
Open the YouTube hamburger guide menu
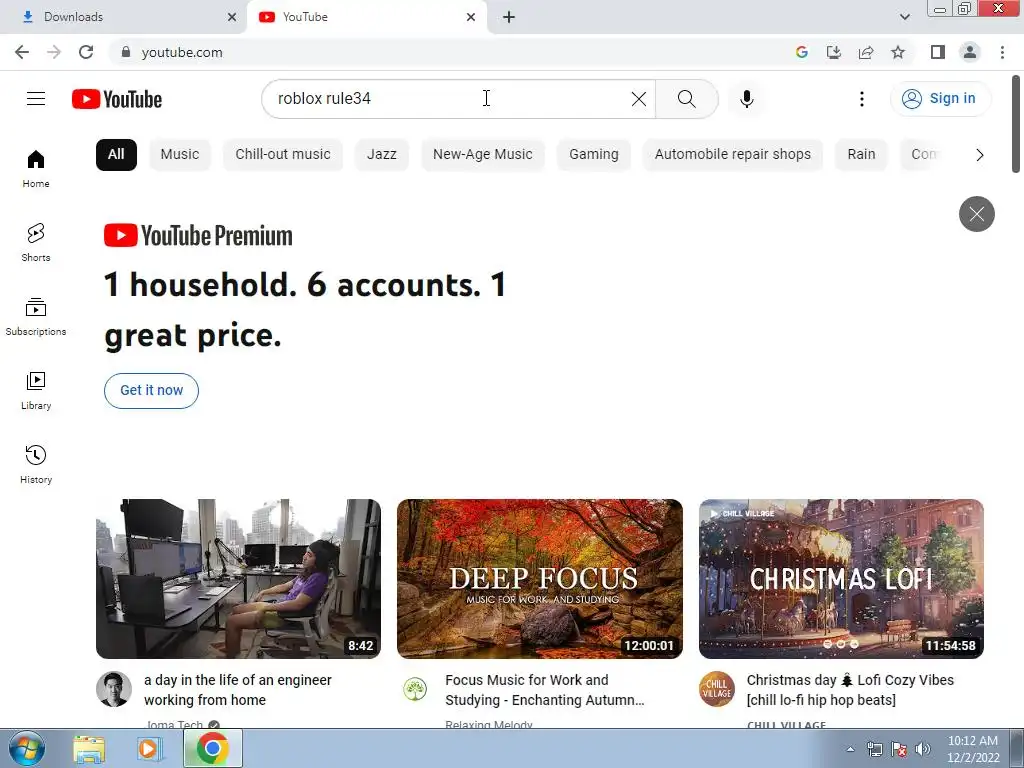[36, 99]
